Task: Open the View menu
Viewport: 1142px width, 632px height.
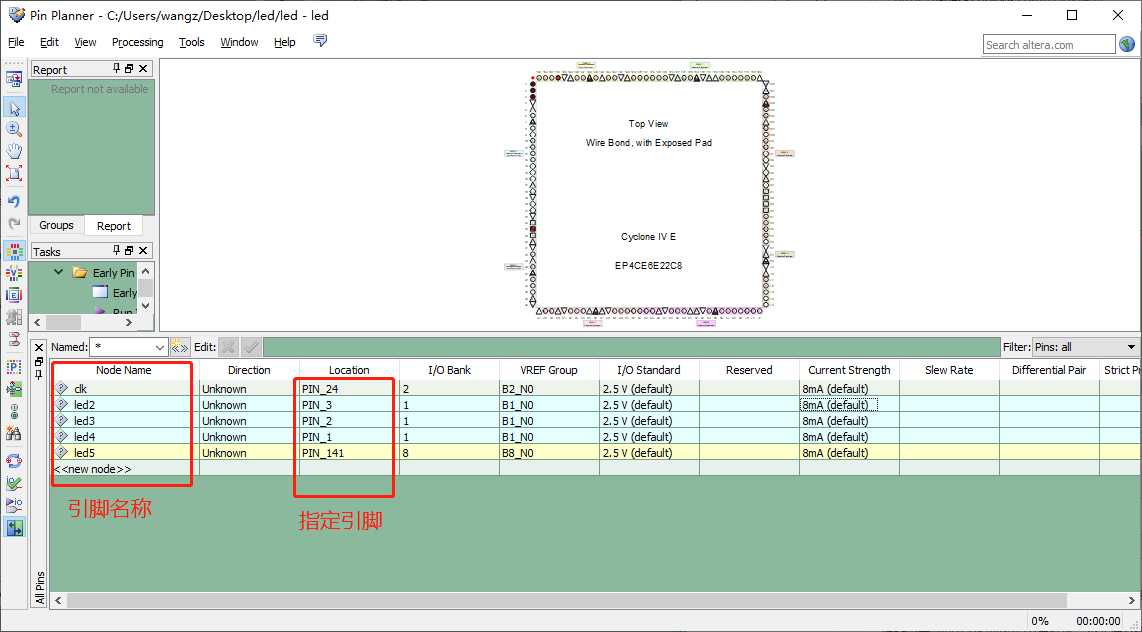Action: tap(85, 42)
